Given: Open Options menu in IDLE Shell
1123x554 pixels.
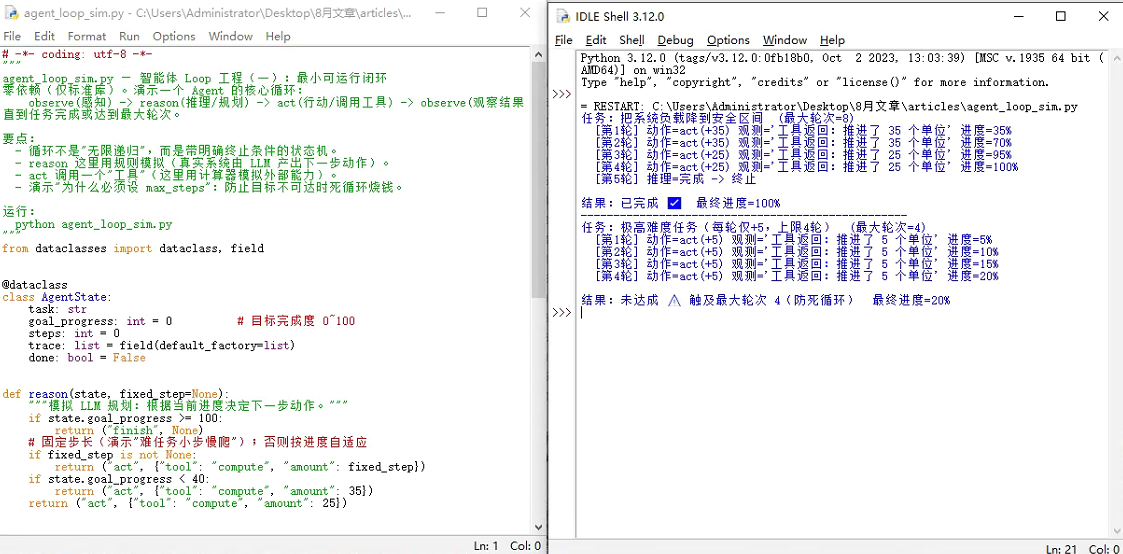Looking at the screenshot, I should click(728, 40).
